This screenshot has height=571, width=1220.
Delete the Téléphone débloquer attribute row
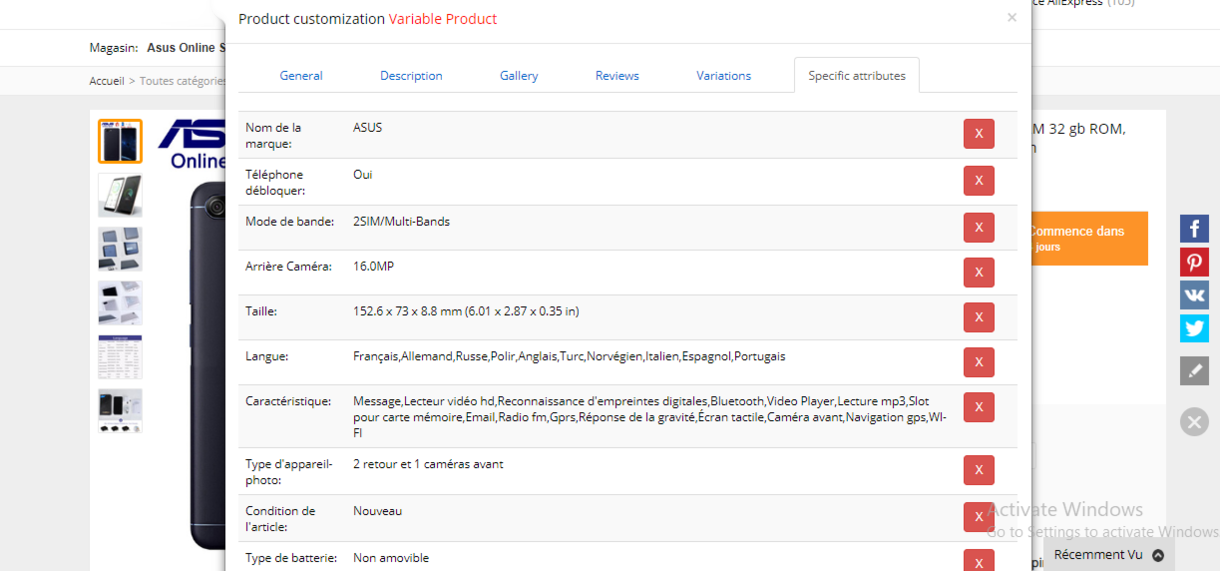[978, 181]
